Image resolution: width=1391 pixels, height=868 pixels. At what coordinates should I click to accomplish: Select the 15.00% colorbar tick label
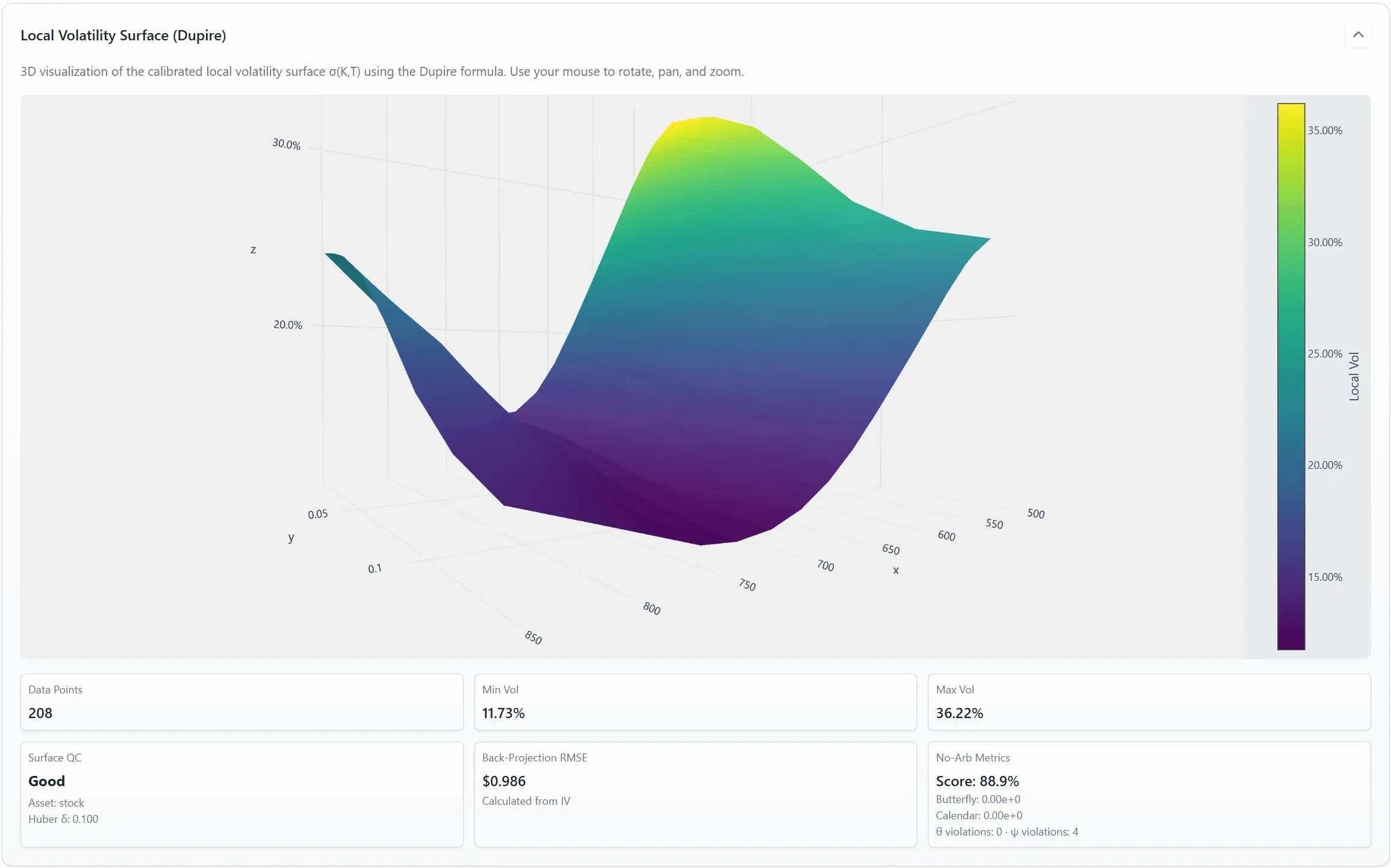pyautogui.click(x=1324, y=577)
